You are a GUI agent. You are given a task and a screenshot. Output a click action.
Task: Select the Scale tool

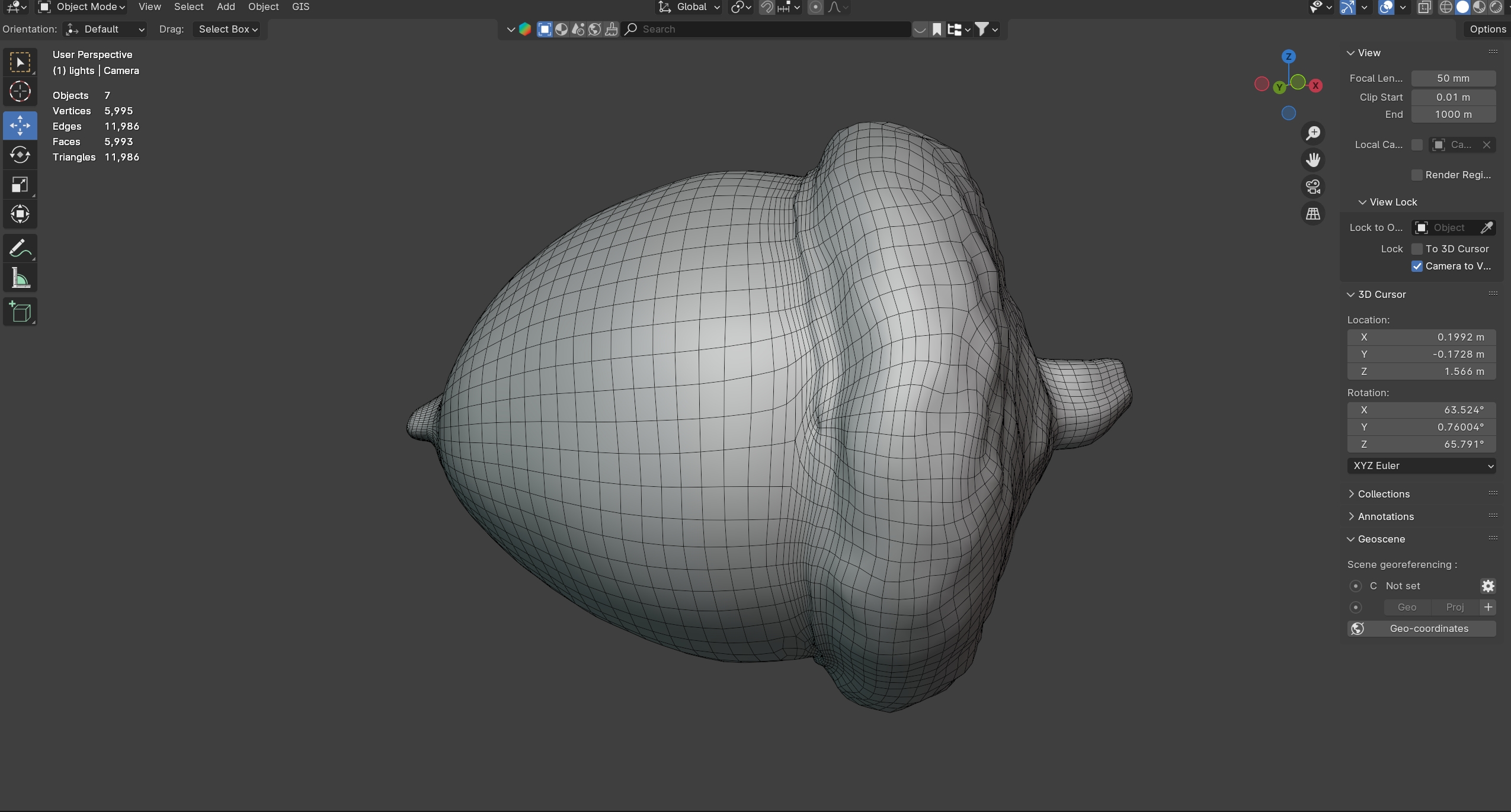[20, 185]
